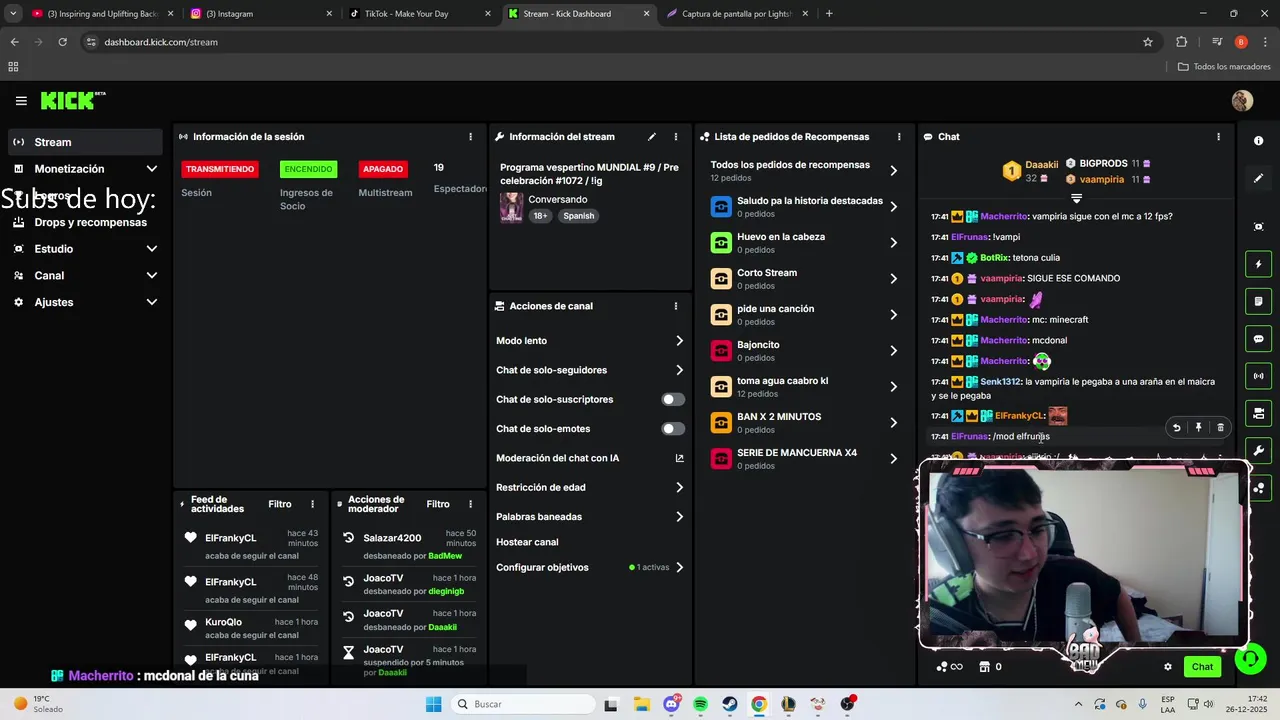Click Hostear canal option
This screenshot has height=720, width=1280.
[527, 542]
